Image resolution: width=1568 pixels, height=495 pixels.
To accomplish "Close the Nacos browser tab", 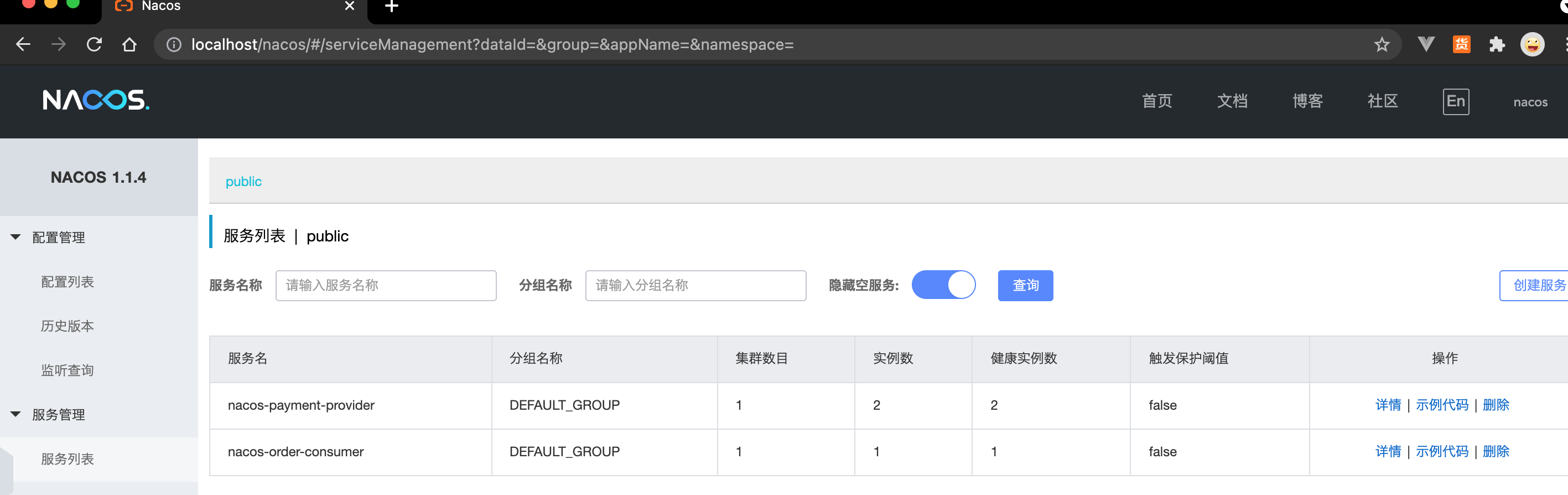I will coord(349,6).
